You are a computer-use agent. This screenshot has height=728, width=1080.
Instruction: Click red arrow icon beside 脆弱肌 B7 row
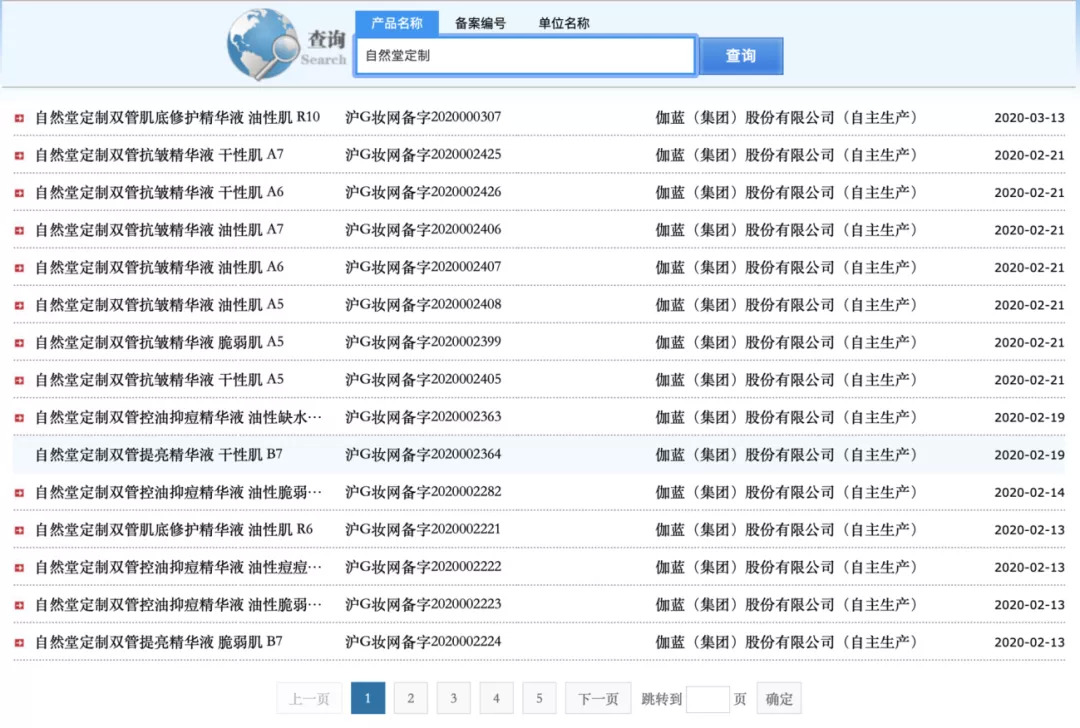tap(19, 643)
